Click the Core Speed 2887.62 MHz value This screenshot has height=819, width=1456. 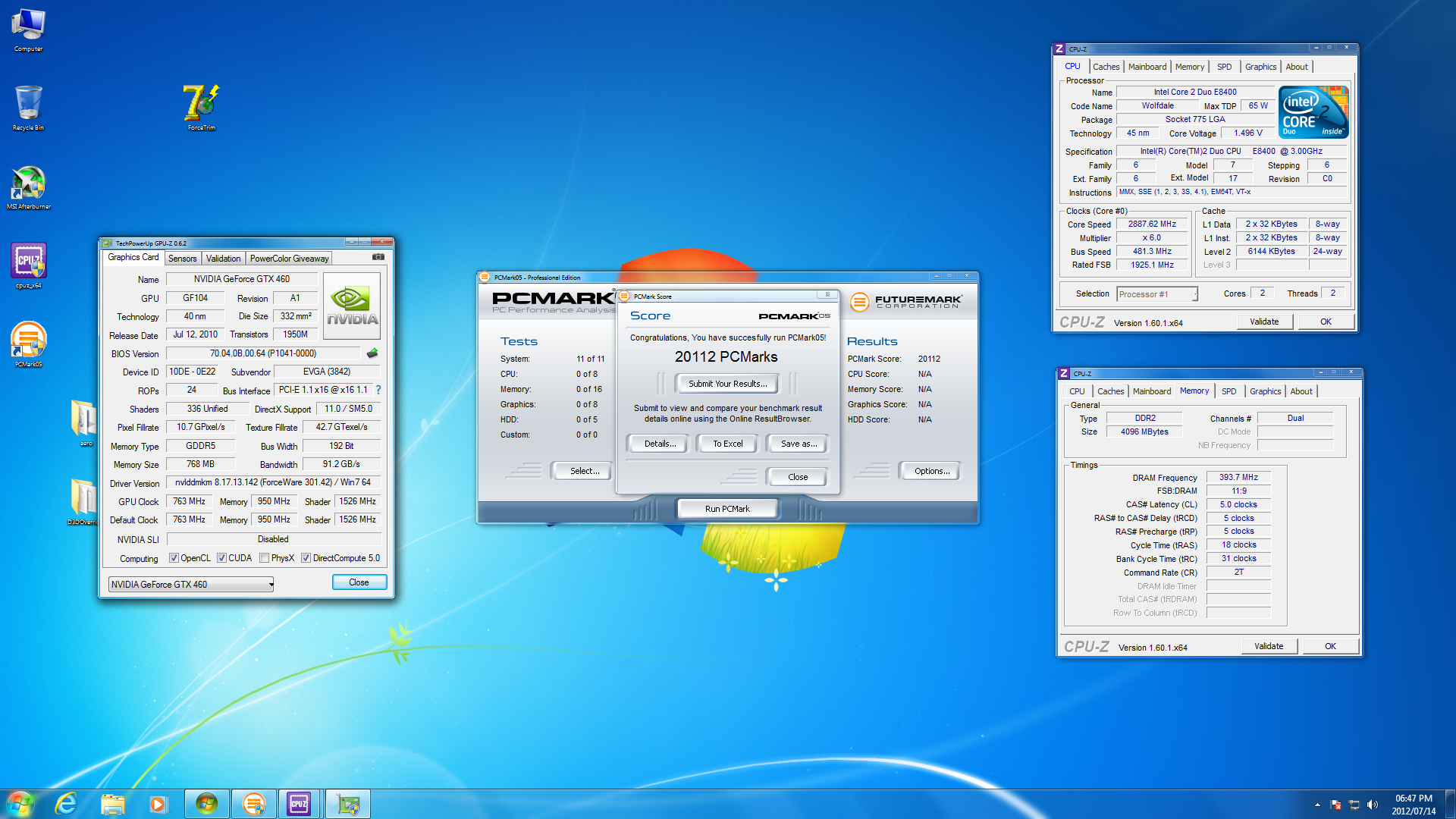pos(1152,224)
